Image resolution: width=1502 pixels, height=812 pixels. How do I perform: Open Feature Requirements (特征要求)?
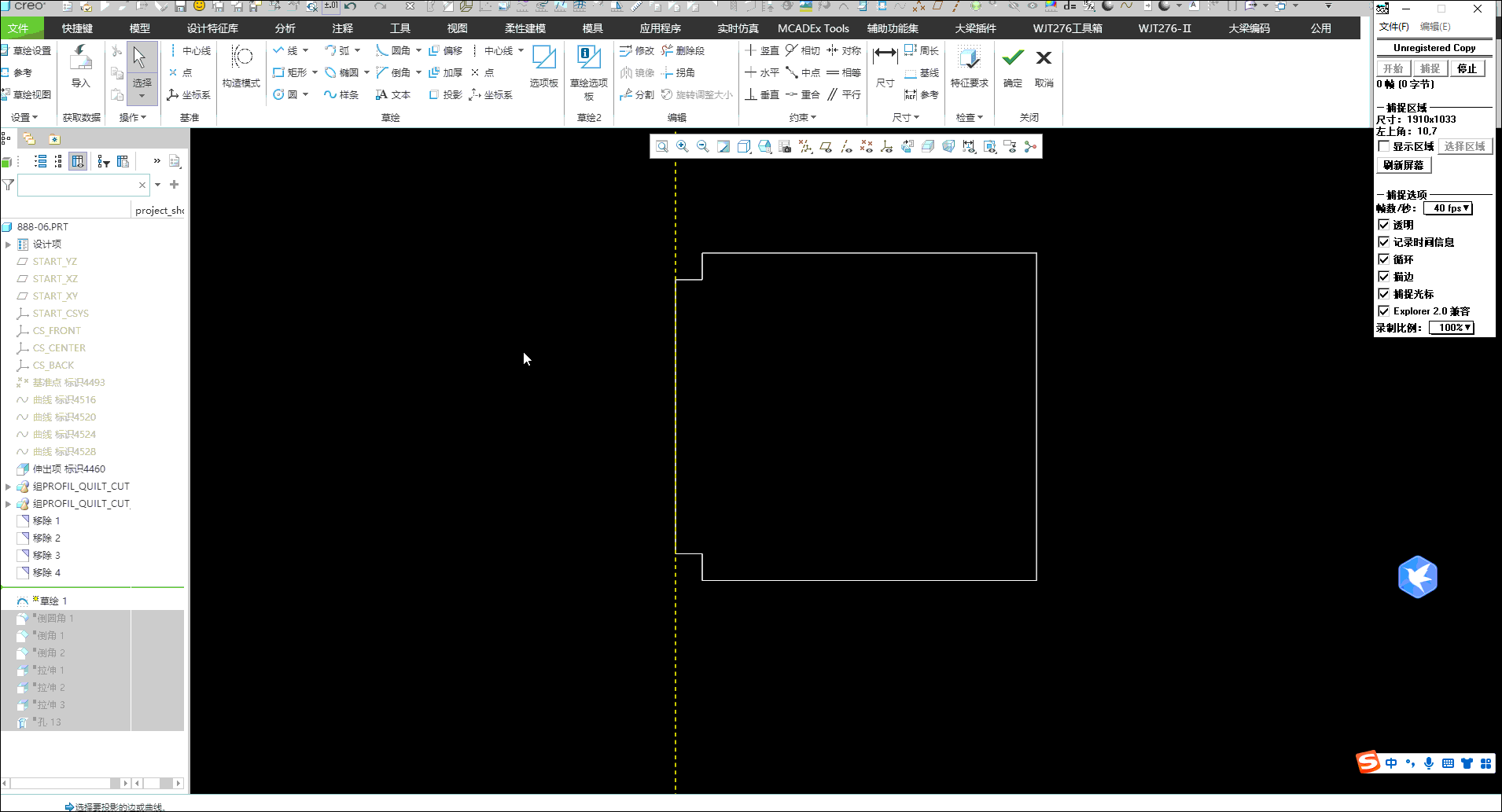(x=969, y=66)
